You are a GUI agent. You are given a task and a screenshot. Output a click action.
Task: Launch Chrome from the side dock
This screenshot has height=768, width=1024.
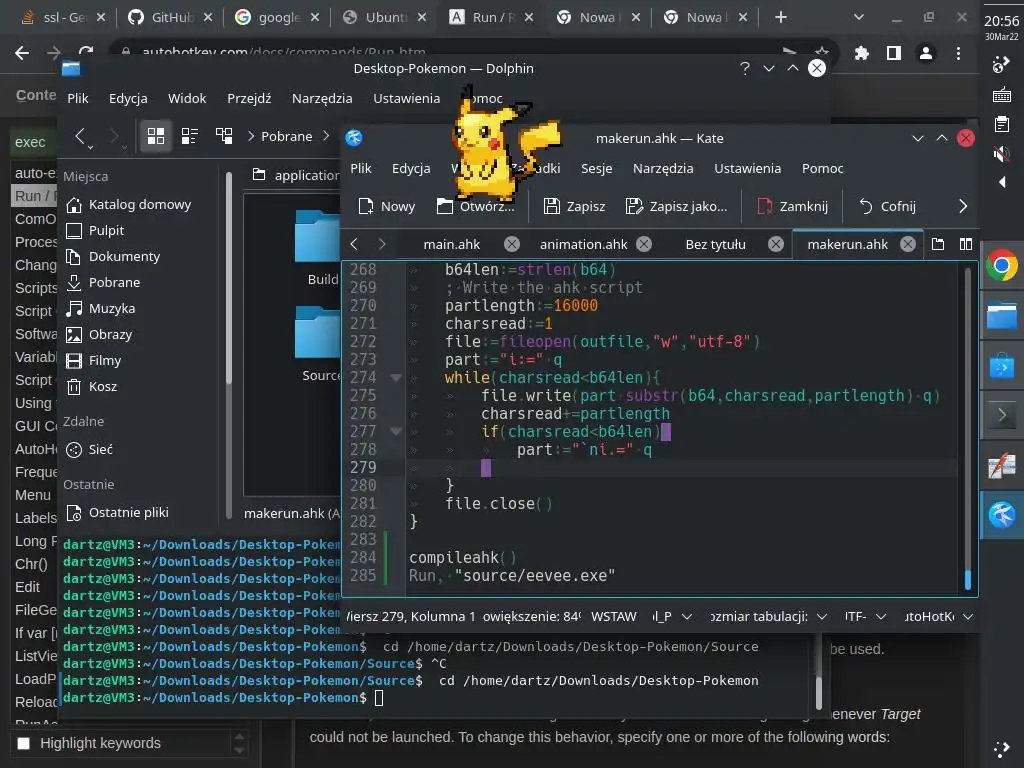click(x=1001, y=266)
